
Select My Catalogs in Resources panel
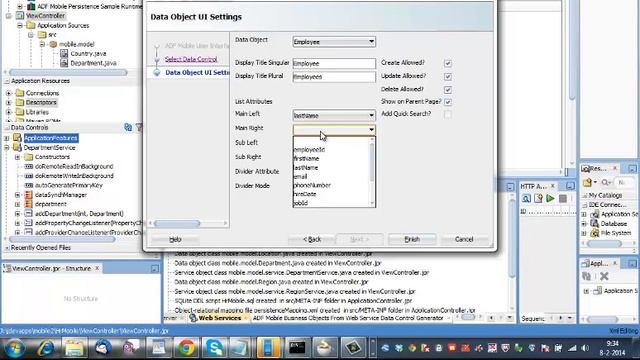(x=605, y=196)
